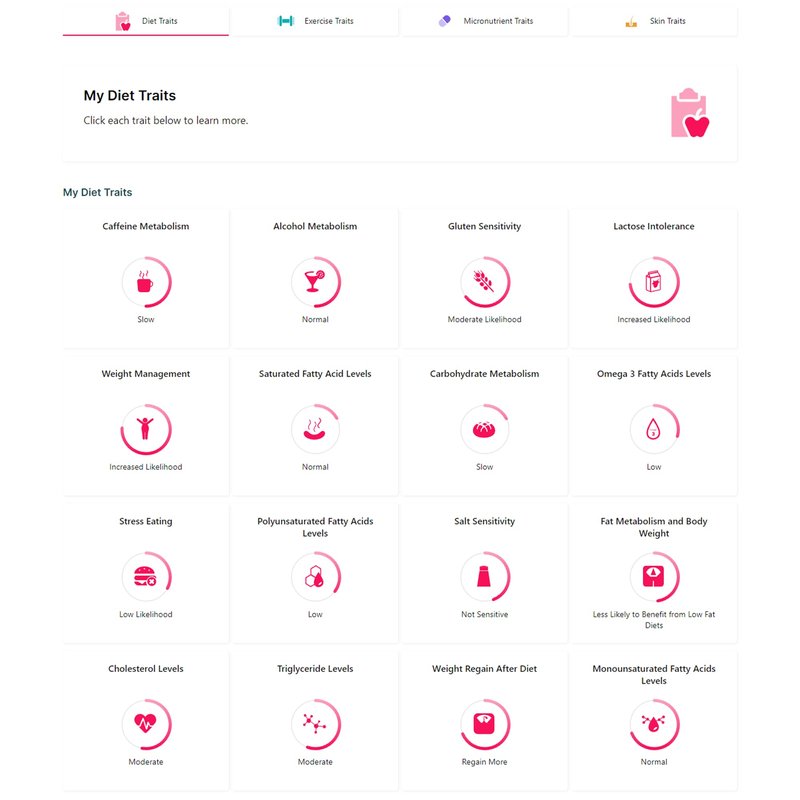Select the Salt Sensitivity shaker icon
The height and width of the screenshot is (800, 800).
click(484, 577)
